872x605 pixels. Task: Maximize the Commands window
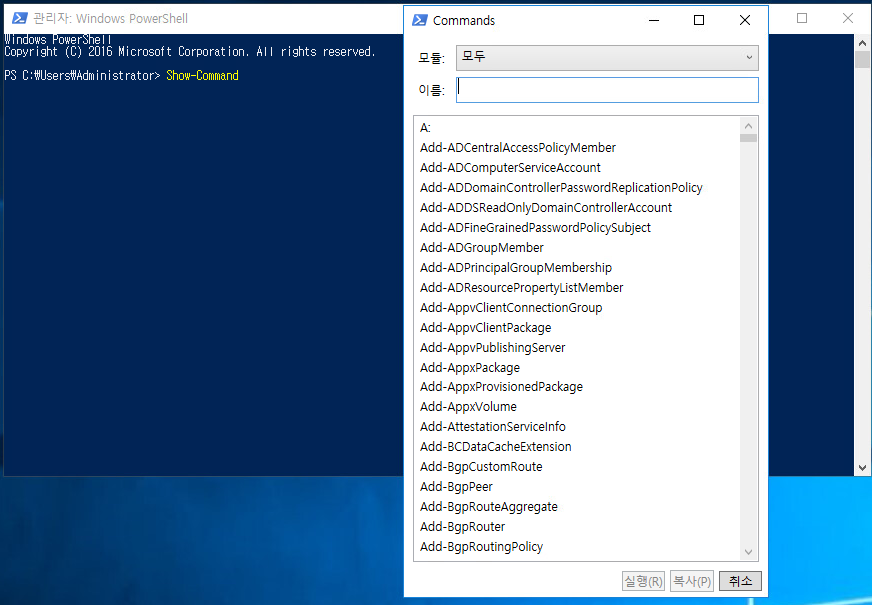tap(699, 21)
